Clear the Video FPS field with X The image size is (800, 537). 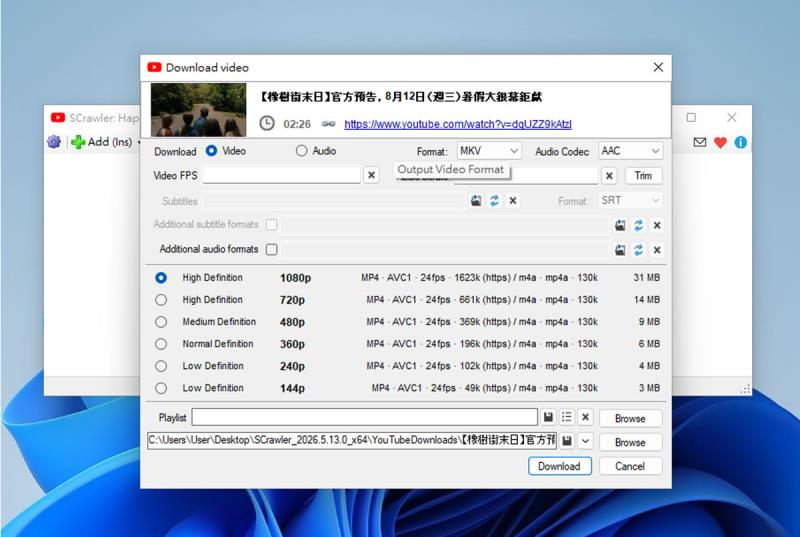point(371,175)
